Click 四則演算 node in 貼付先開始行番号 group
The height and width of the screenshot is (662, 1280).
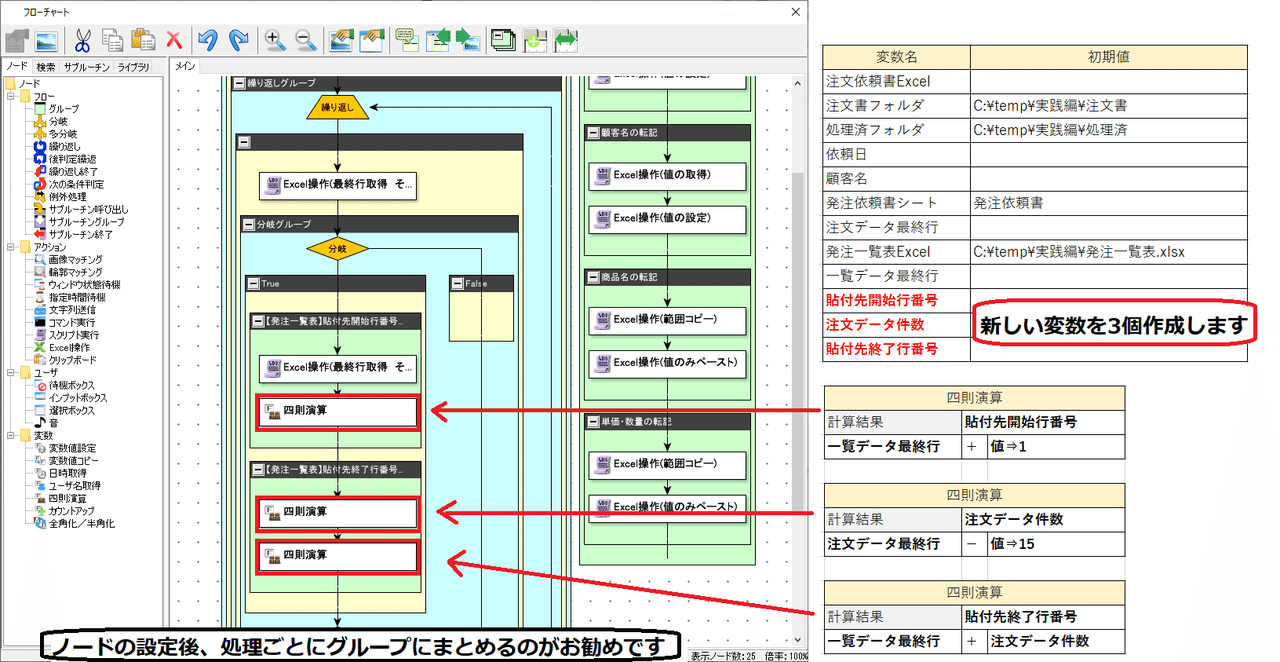337,411
